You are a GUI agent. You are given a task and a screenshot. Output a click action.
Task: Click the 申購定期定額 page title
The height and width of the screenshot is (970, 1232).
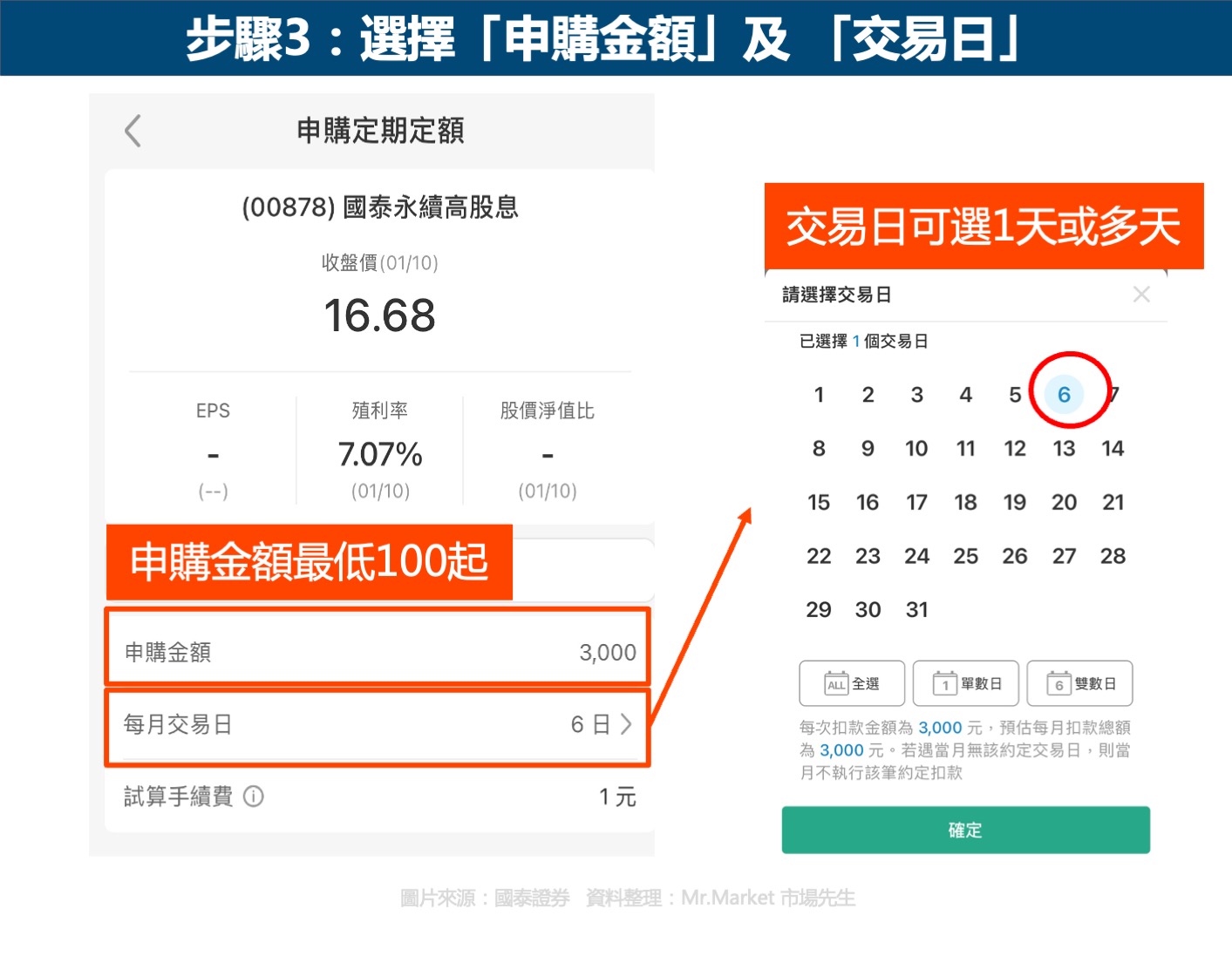coord(380,131)
